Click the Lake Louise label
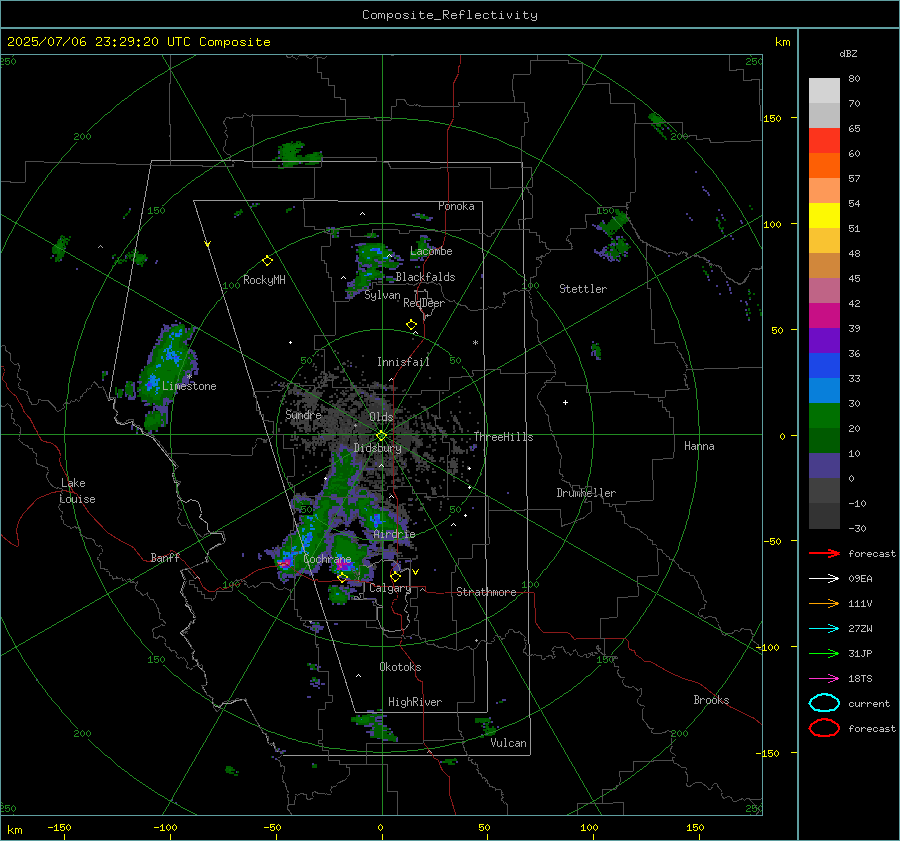 point(77,491)
